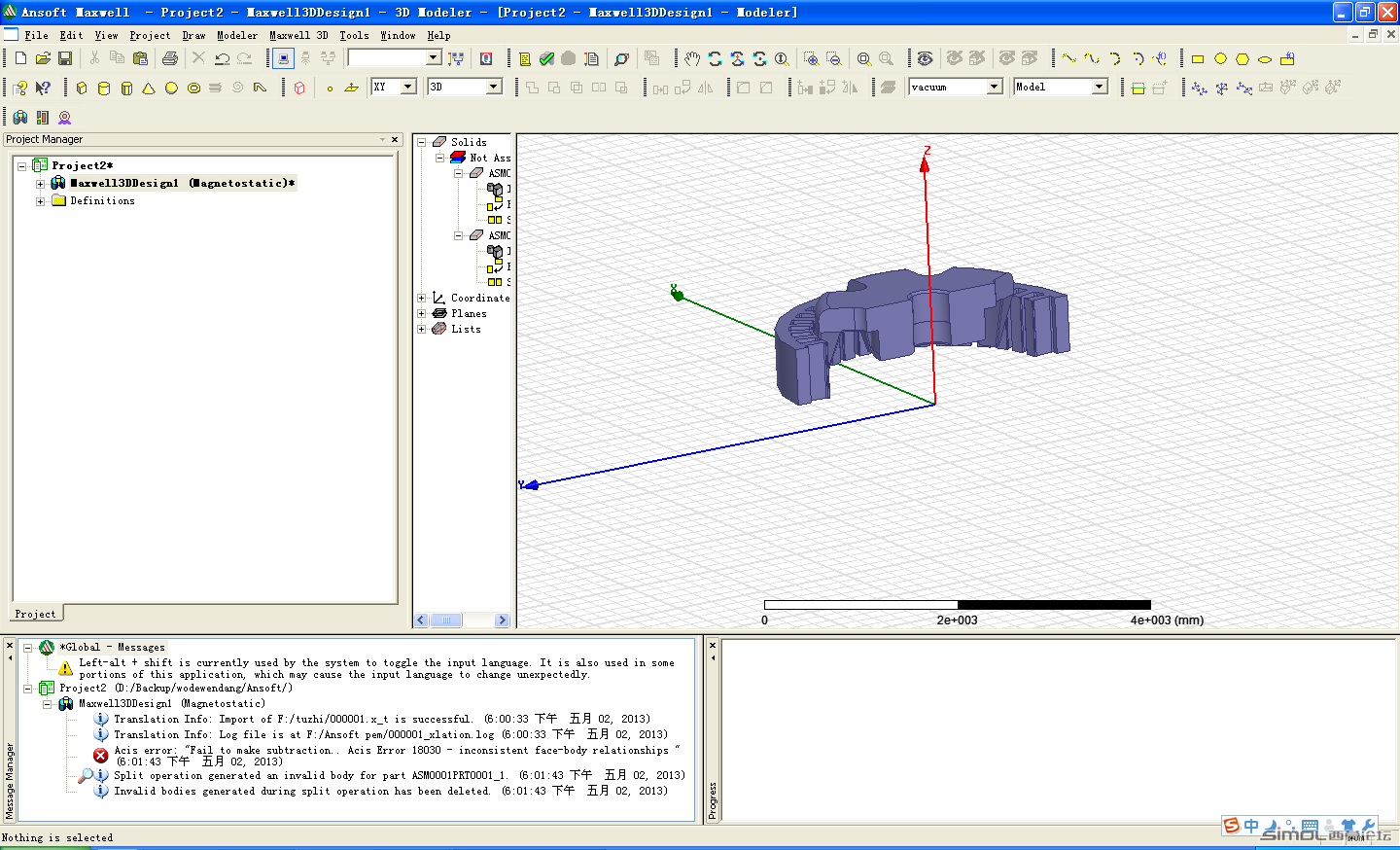Click the What's This help cursor icon
The height and width of the screenshot is (850, 1400).
coord(43,88)
